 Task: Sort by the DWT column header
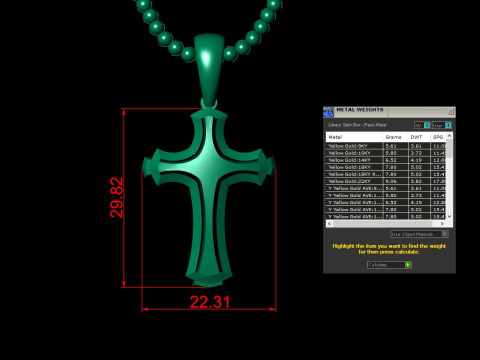coord(419,137)
